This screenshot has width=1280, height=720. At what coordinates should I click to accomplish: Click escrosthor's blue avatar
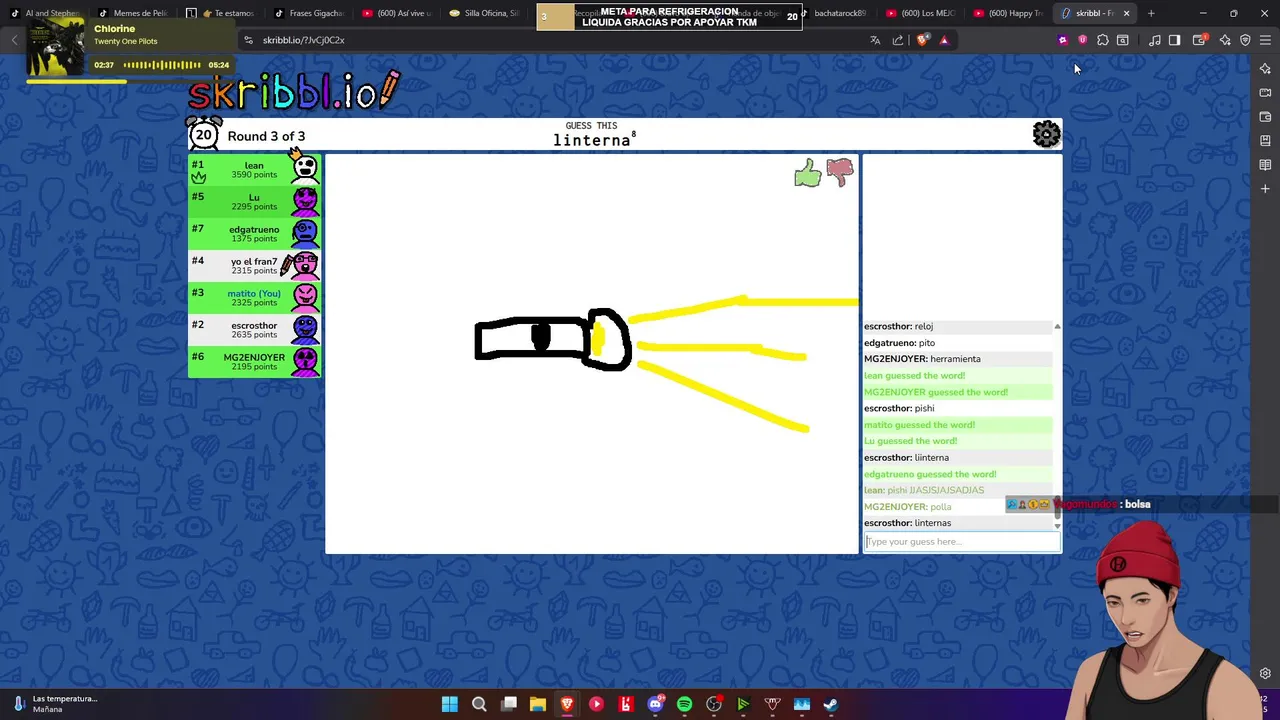pyautogui.click(x=305, y=330)
